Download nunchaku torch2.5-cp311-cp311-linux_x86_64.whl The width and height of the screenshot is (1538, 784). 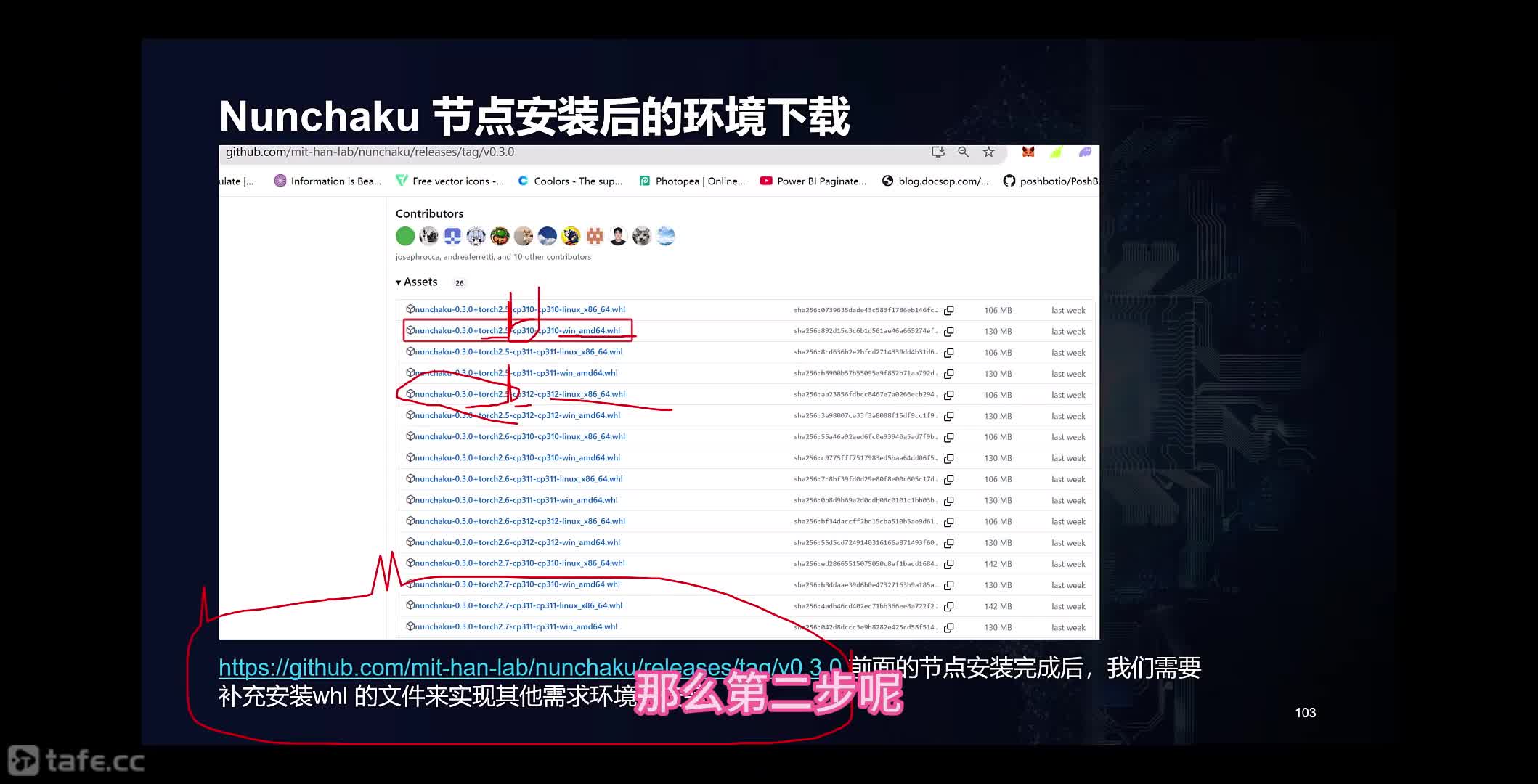coord(518,351)
